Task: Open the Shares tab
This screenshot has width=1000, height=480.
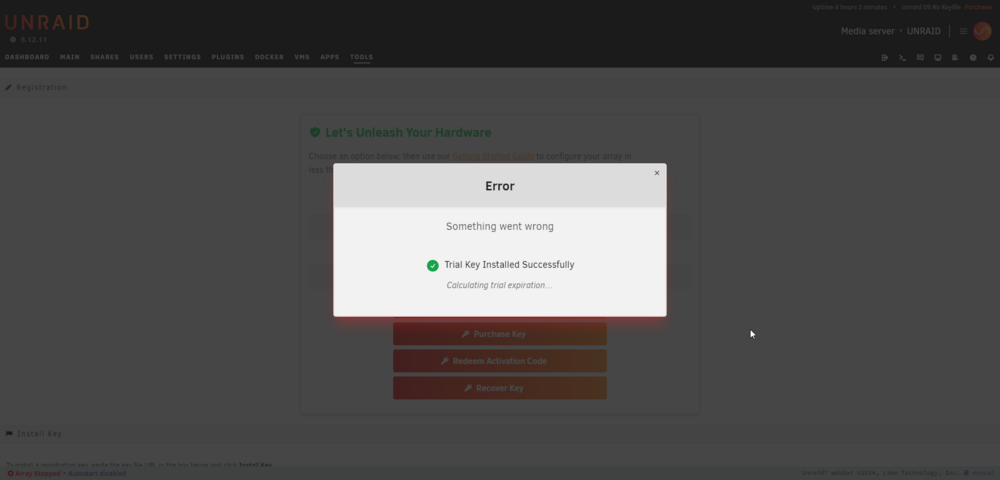Action: point(105,57)
